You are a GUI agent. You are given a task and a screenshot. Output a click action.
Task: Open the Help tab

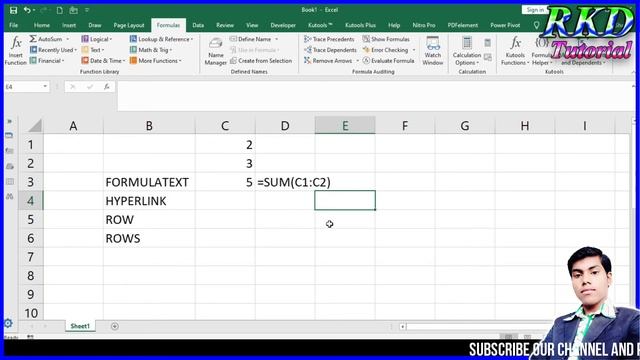(394, 25)
